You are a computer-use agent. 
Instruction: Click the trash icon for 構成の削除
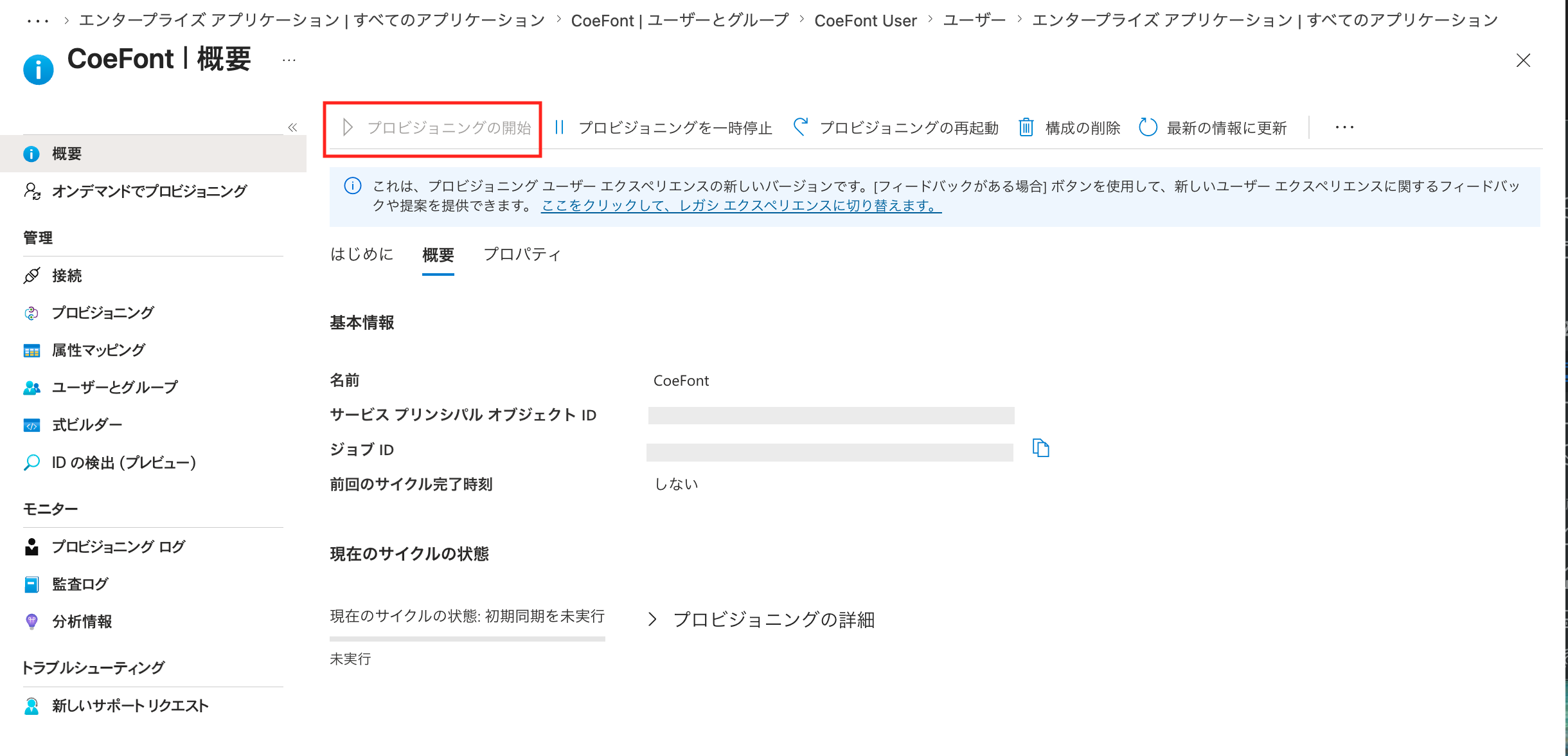point(1026,127)
